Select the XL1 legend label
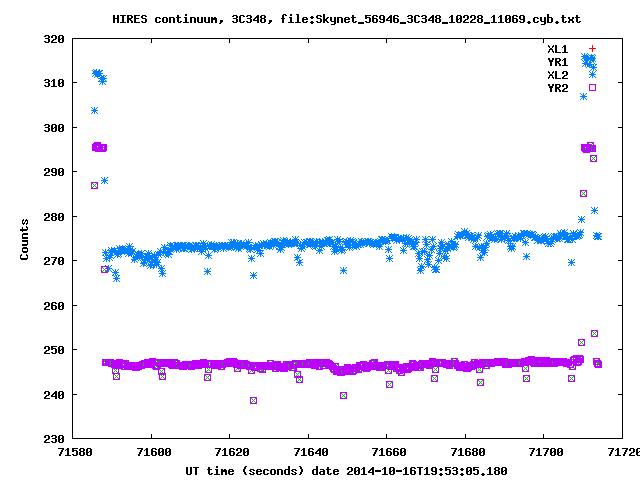This screenshot has height=480, width=640. (x=558, y=49)
